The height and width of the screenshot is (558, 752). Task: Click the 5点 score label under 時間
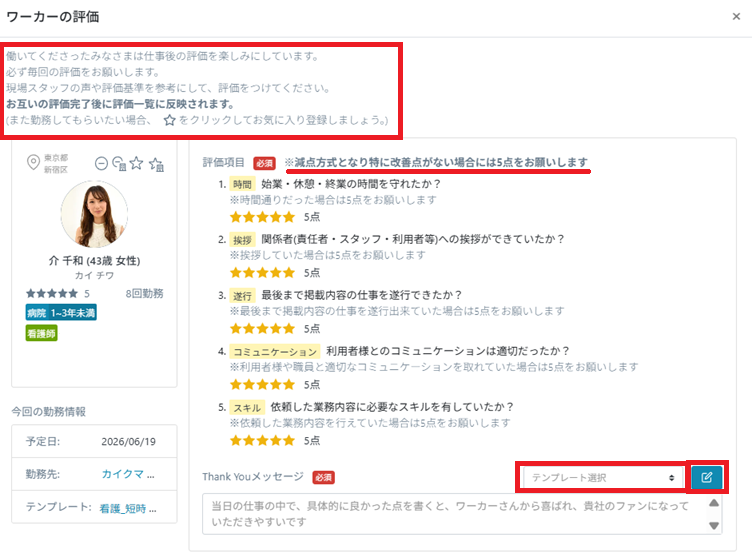click(312, 217)
